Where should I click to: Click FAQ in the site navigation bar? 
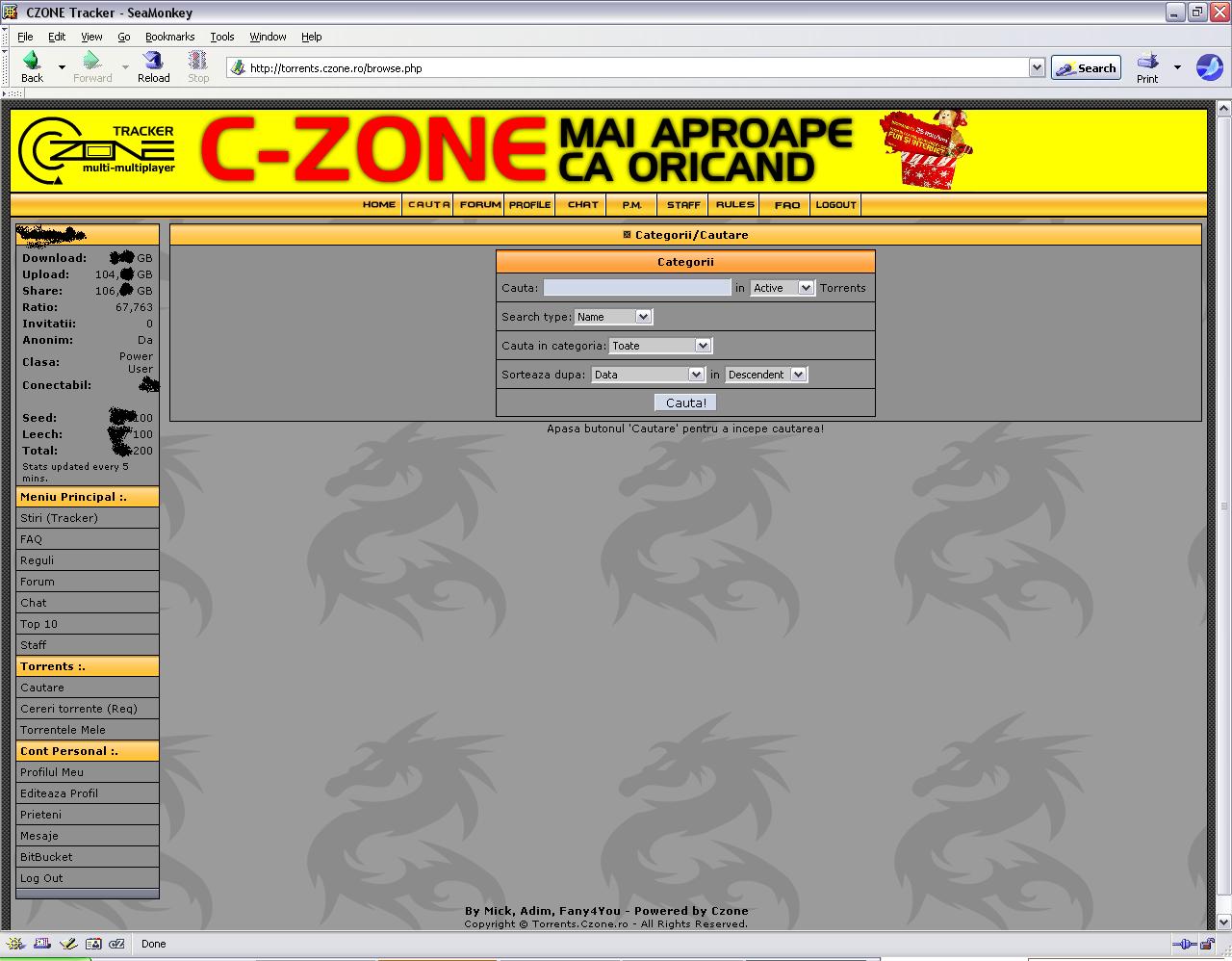[787, 205]
